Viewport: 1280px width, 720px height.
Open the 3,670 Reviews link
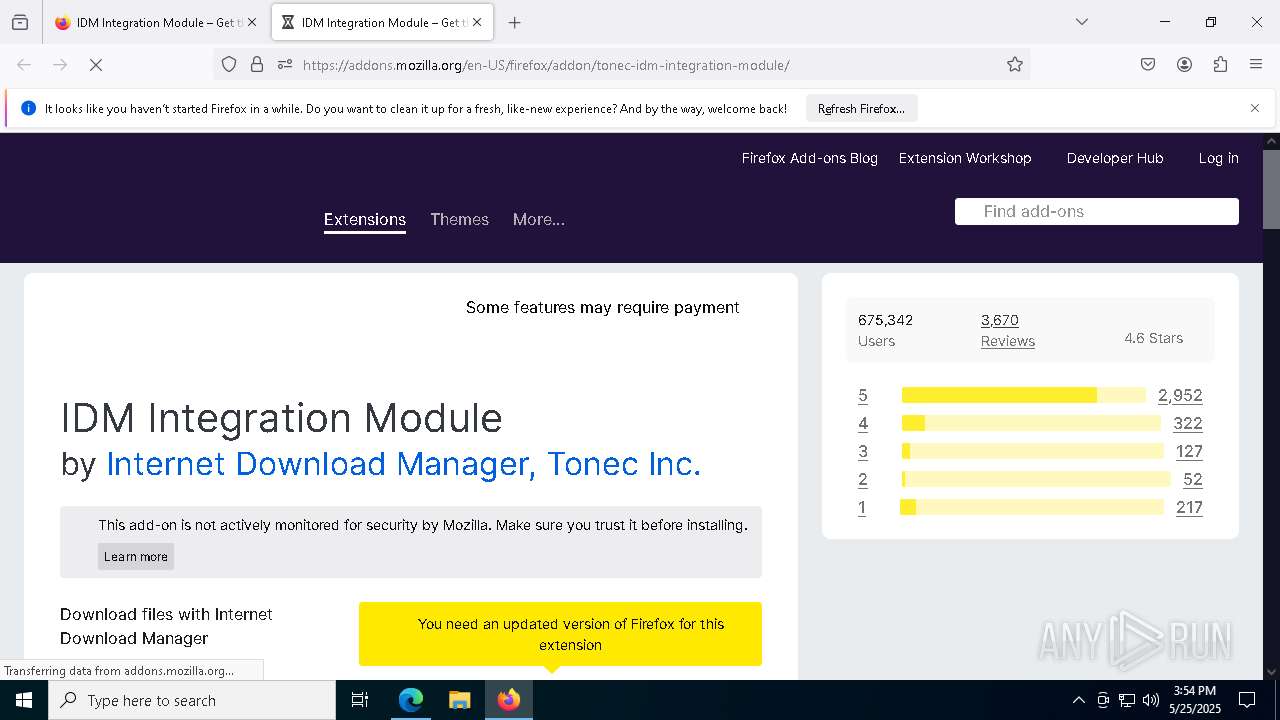(x=1007, y=330)
